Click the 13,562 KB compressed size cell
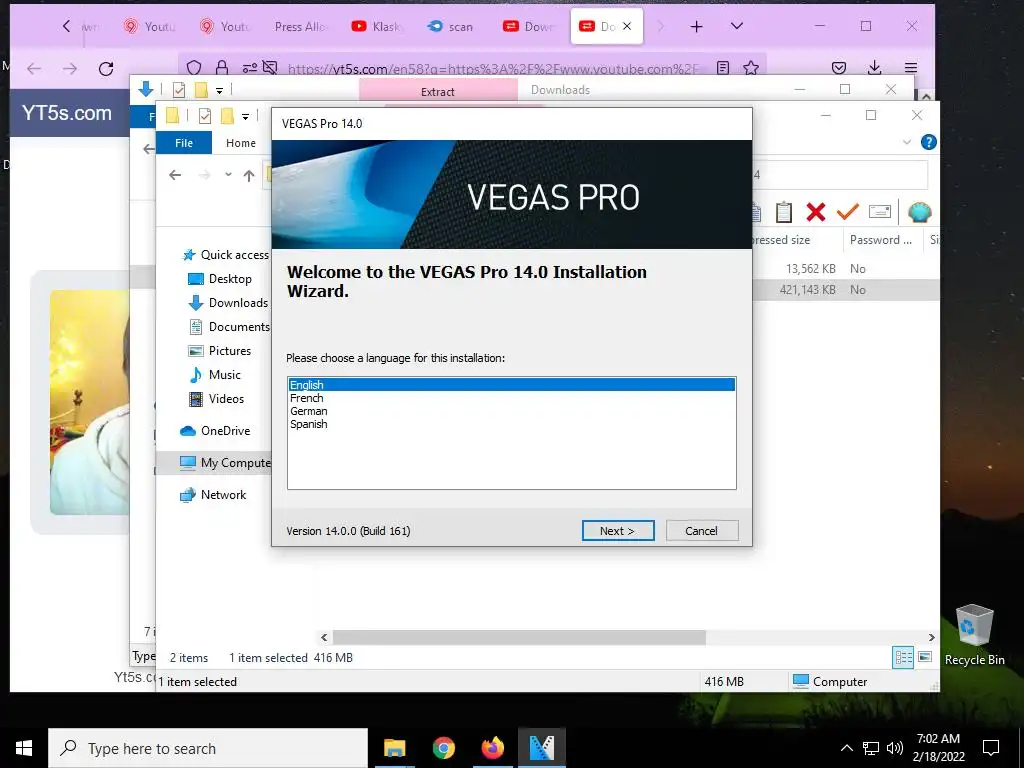The width and height of the screenshot is (1024, 768). (810, 268)
